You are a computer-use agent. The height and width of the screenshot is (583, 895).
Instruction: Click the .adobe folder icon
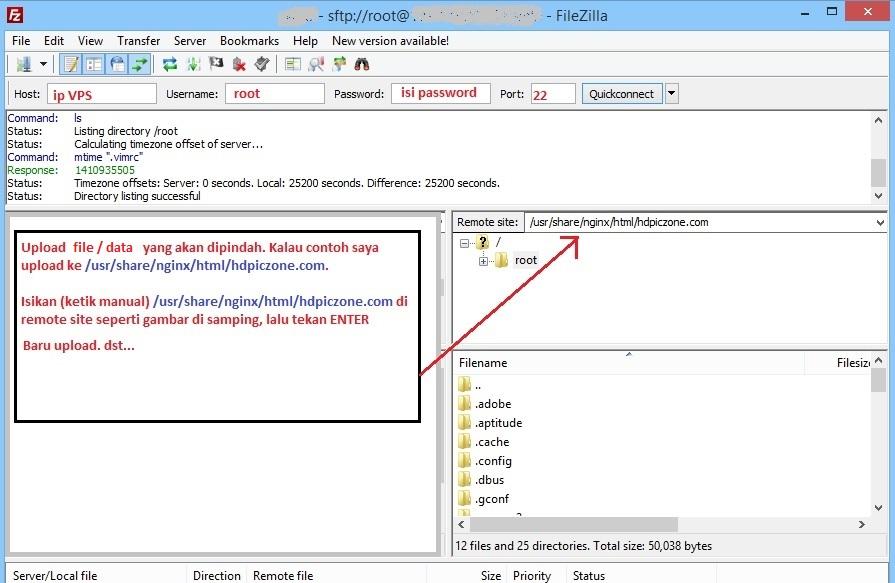[465, 404]
